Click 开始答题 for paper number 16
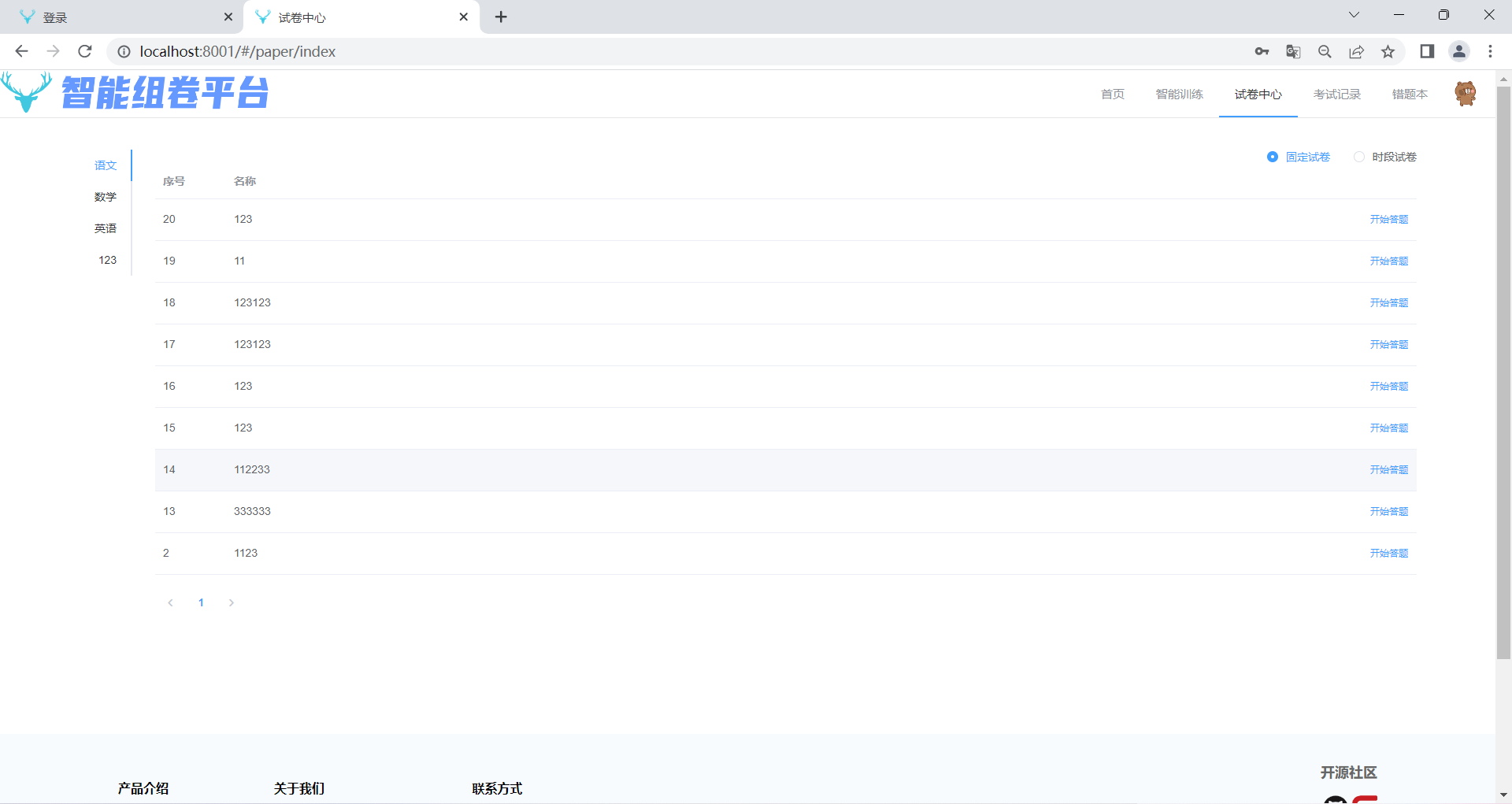This screenshot has width=1512, height=804. (x=1388, y=387)
